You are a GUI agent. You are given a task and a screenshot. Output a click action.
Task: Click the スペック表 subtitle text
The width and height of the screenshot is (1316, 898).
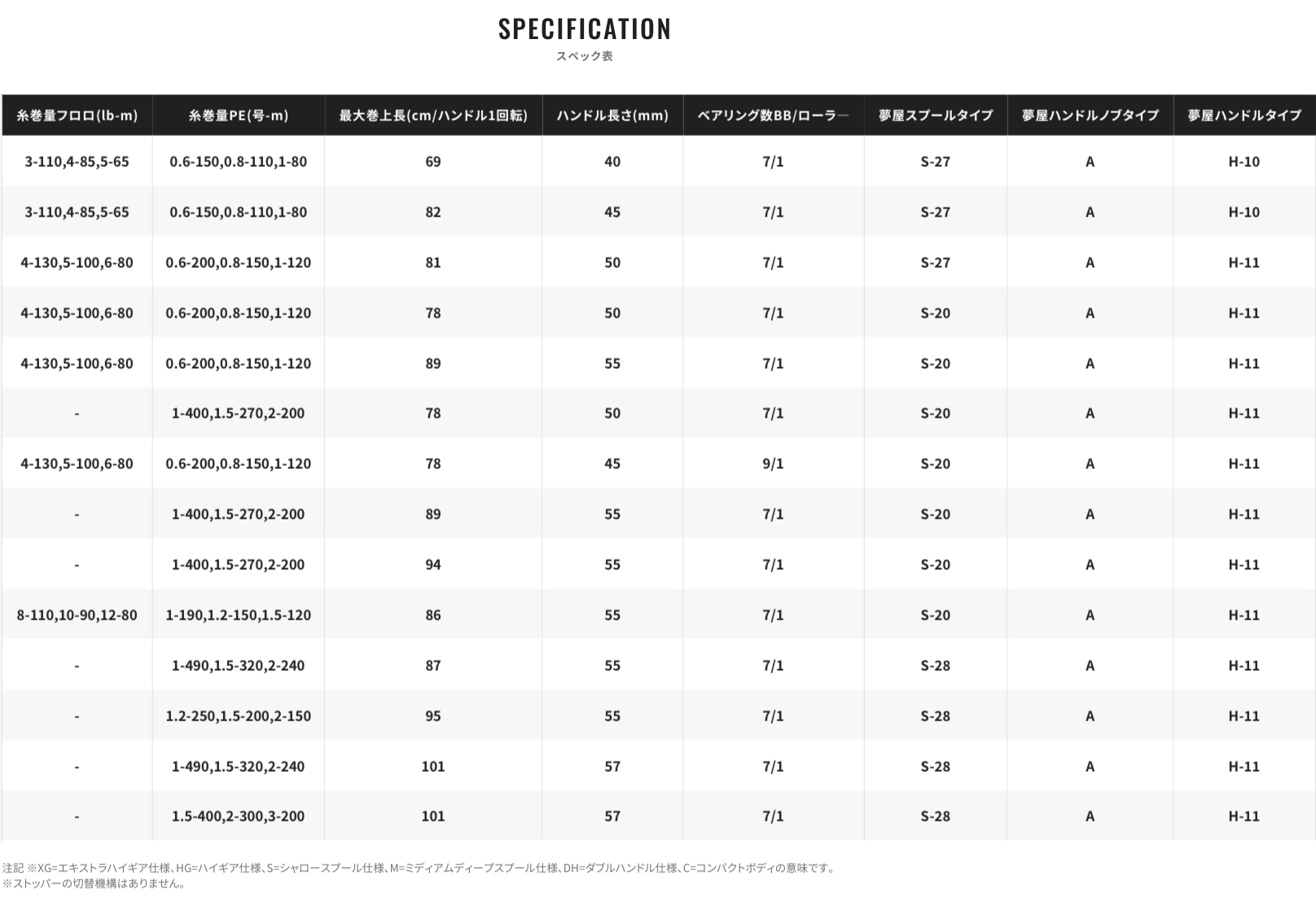coord(584,56)
